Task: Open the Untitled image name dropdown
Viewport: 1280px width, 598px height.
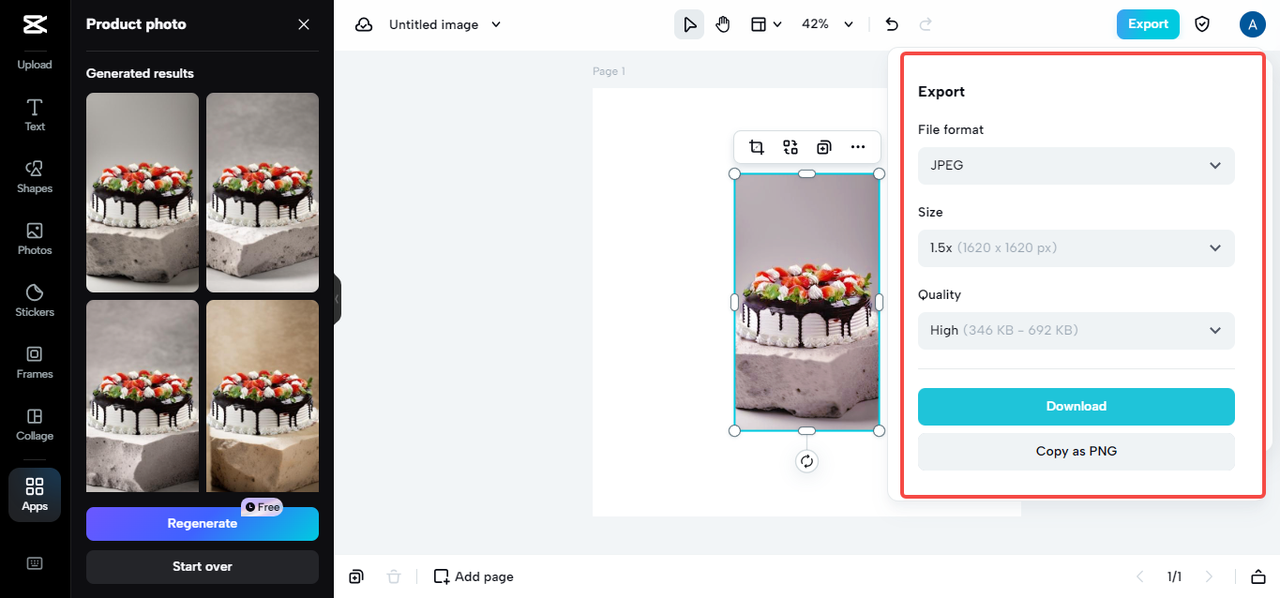Action: 445,24
